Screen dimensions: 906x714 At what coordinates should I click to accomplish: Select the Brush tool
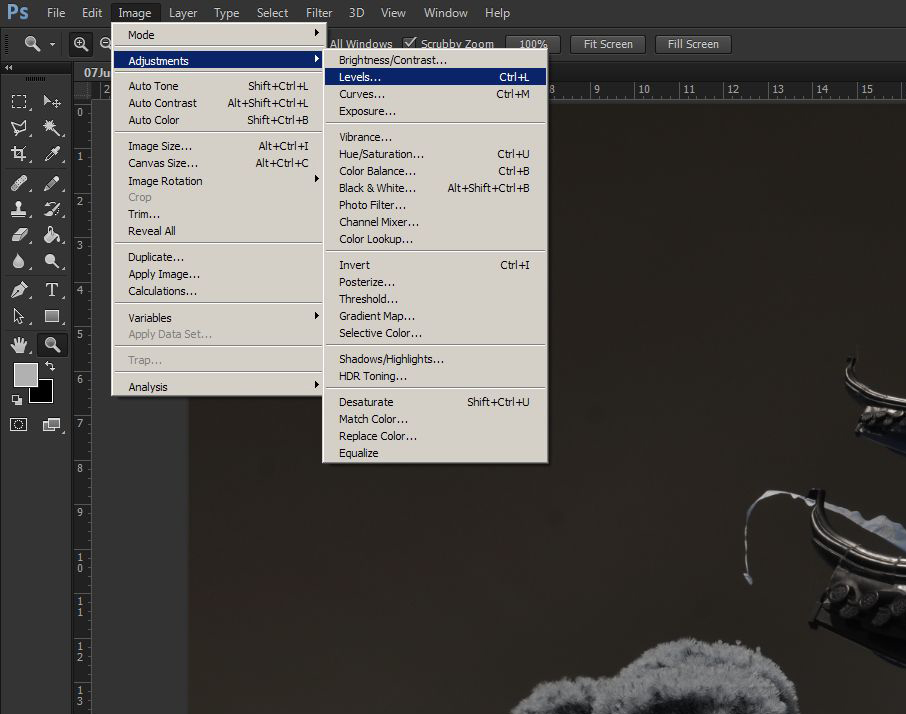coord(52,184)
